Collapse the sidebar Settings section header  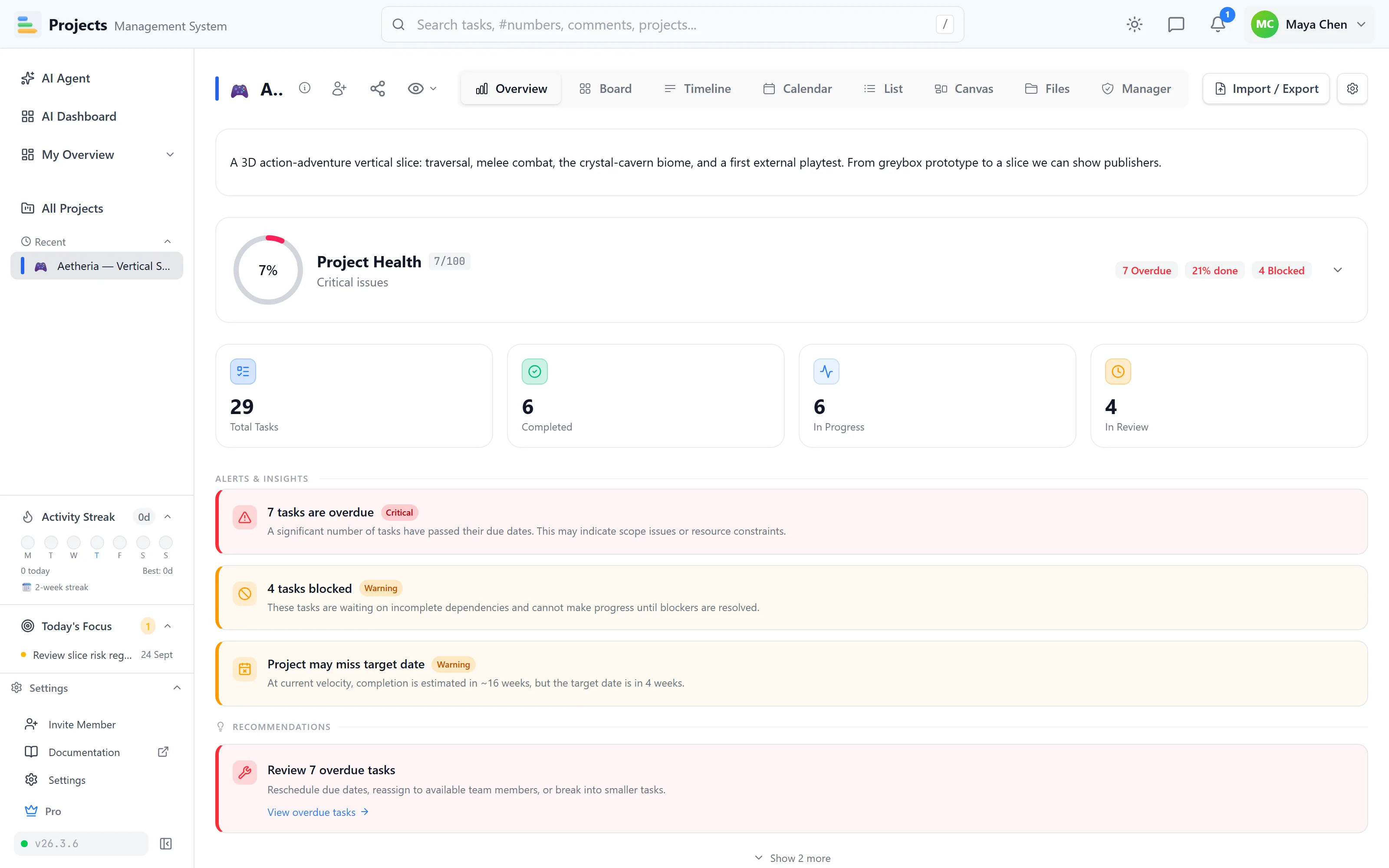97,688
